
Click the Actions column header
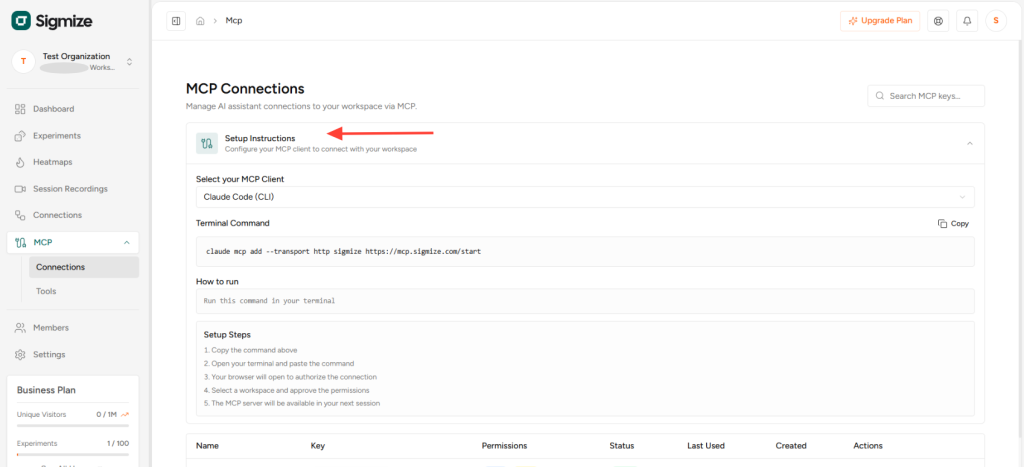coord(868,446)
